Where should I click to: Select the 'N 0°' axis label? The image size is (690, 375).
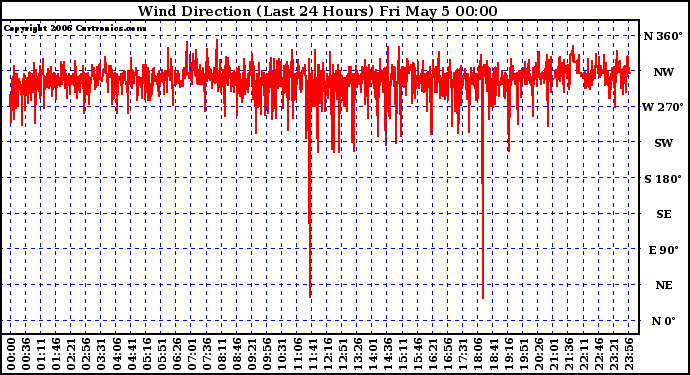point(663,321)
